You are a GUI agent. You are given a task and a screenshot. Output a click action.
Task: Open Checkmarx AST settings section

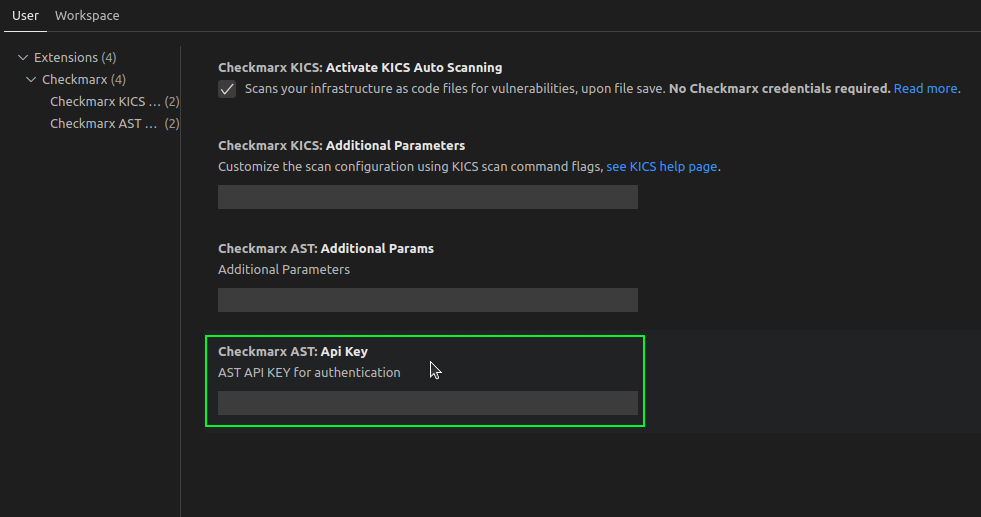tap(114, 123)
